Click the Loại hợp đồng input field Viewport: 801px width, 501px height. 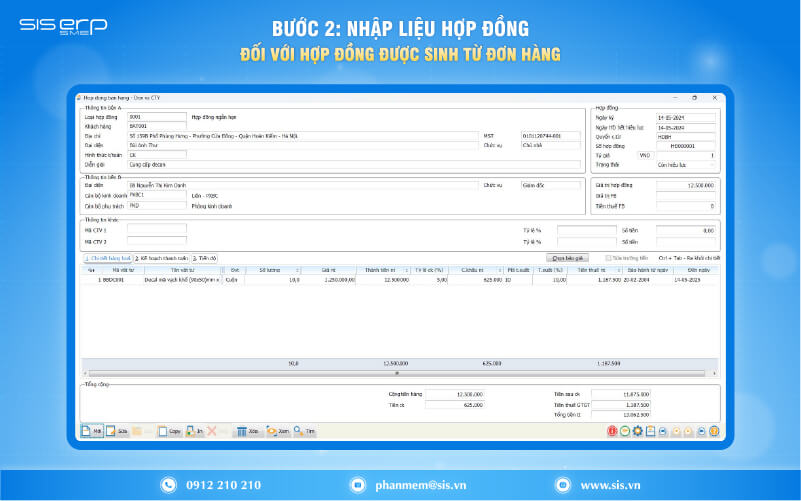[x=156, y=117]
